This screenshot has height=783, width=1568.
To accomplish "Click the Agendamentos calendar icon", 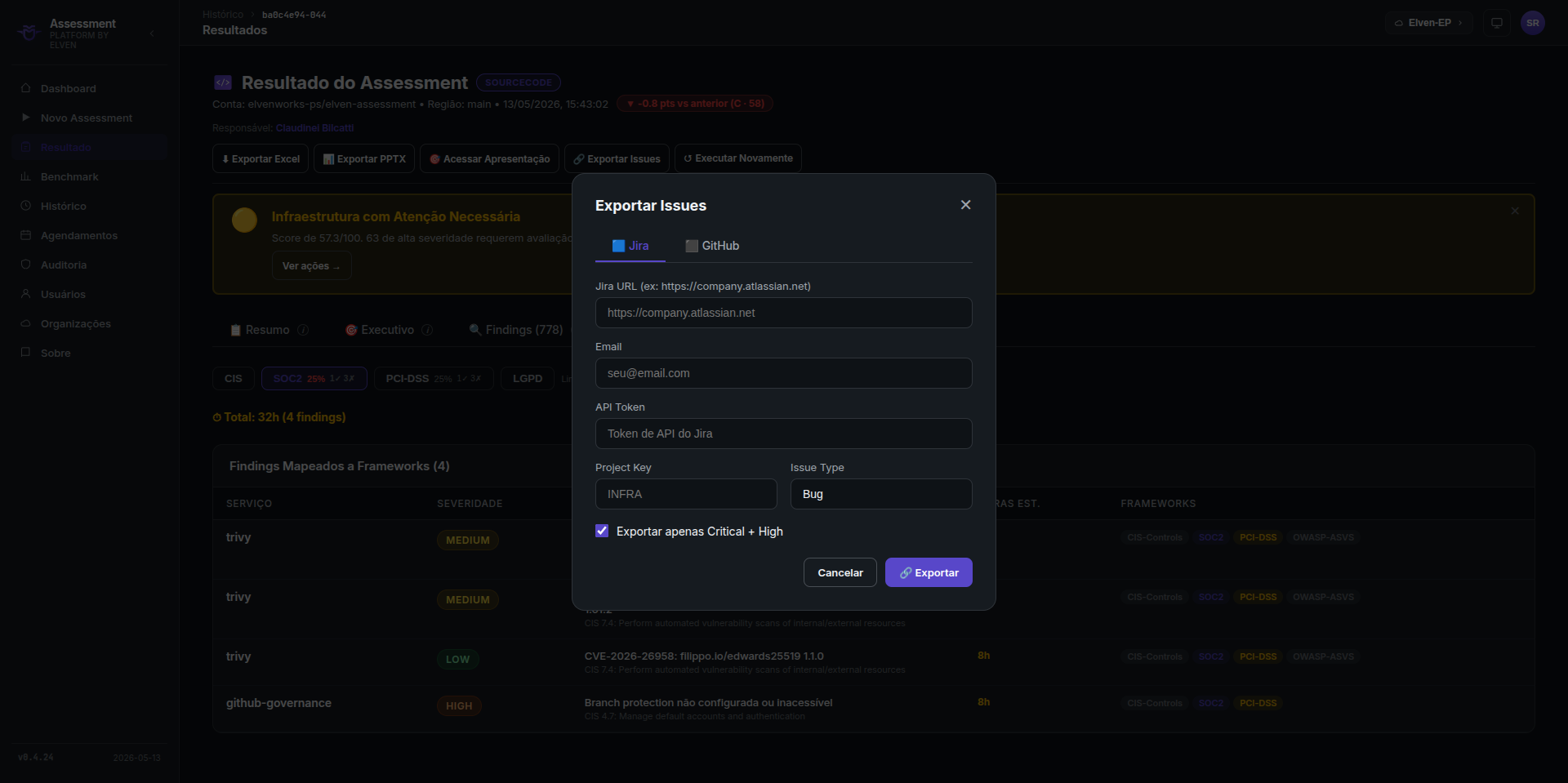I will 25,234.
